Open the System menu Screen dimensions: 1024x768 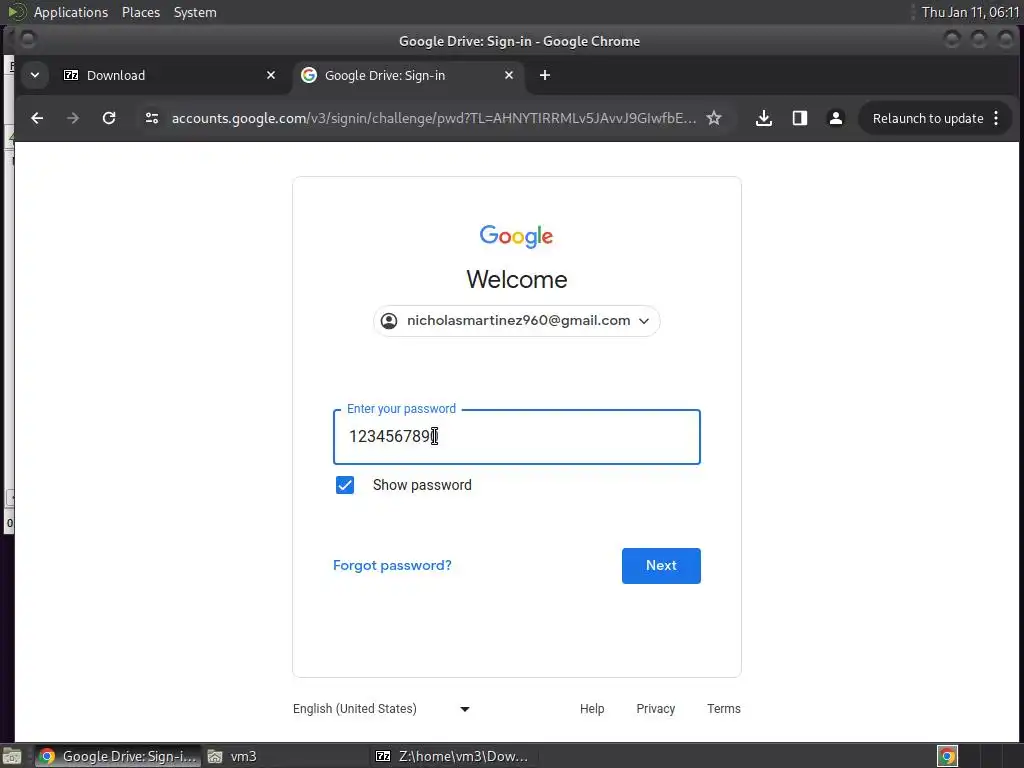tap(195, 12)
